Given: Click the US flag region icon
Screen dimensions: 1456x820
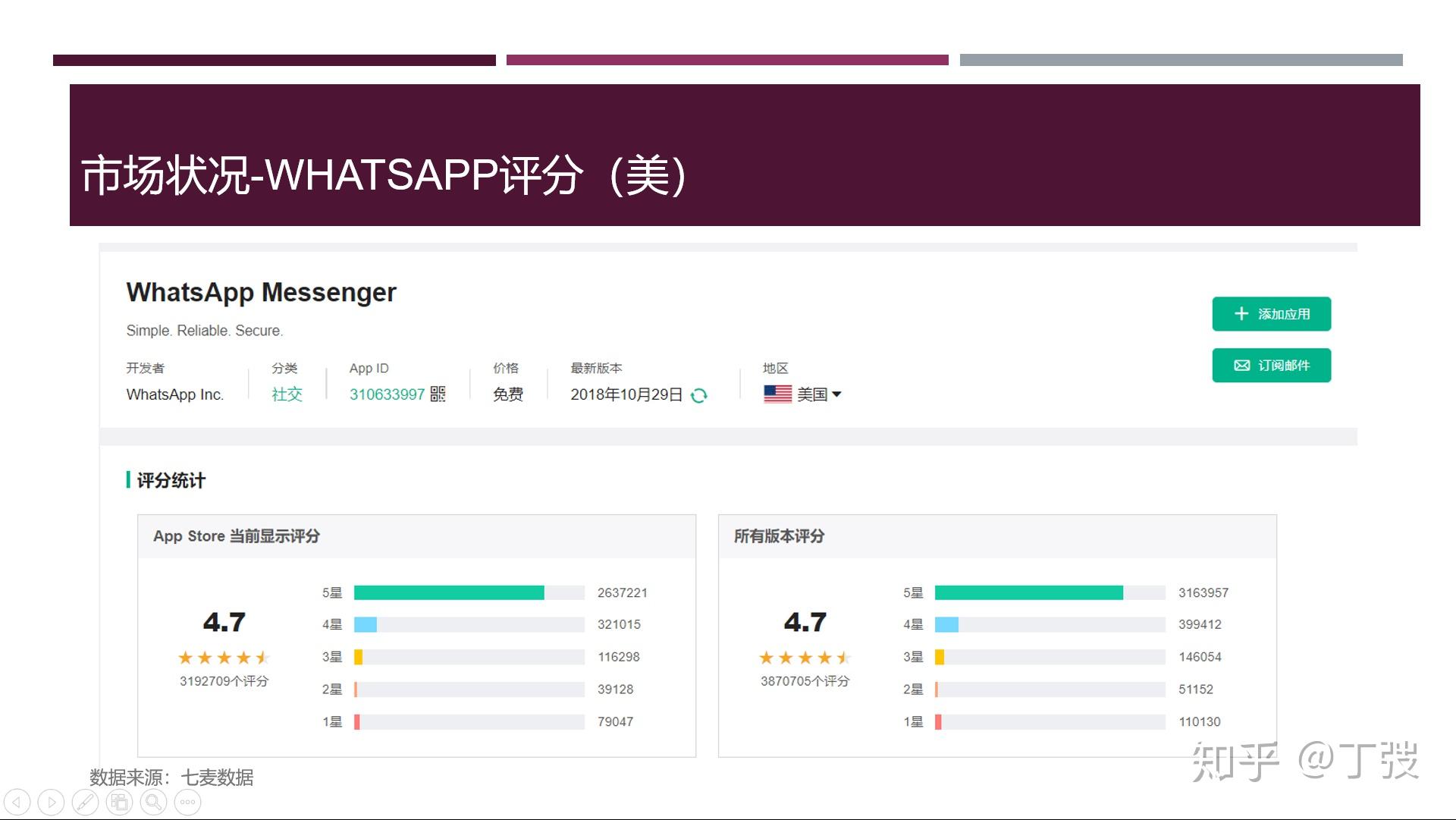Looking at the screenshot, I should coord(777,394).
